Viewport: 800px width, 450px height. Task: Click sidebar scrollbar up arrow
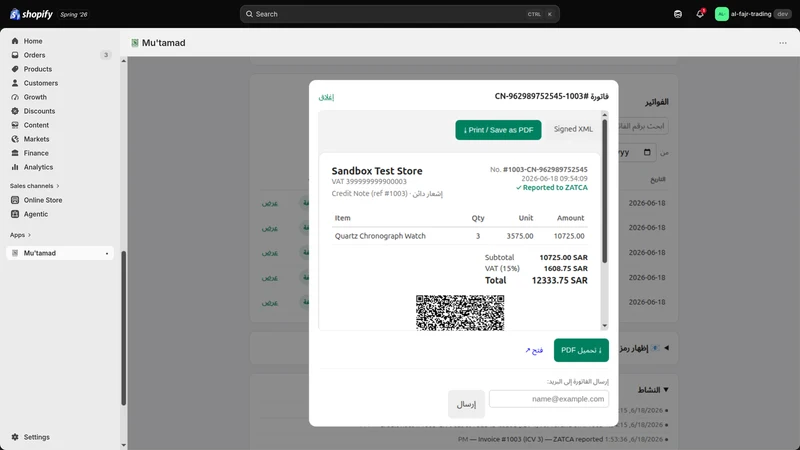tap(123, 61)
